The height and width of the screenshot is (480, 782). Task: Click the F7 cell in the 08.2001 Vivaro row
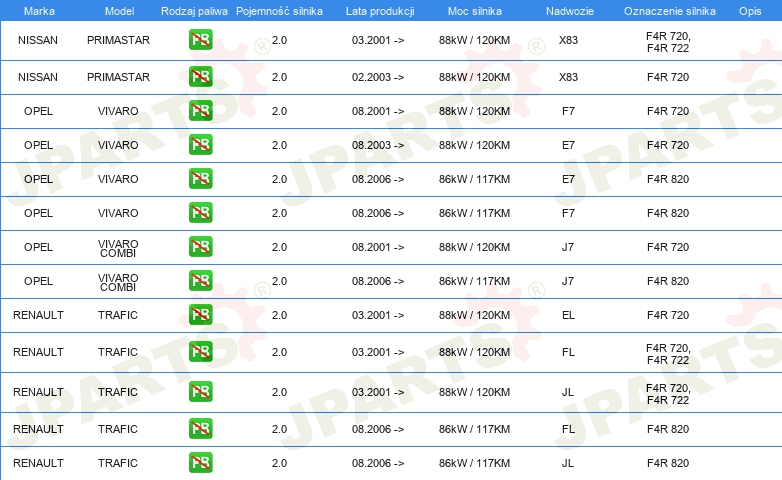(568, 111)
